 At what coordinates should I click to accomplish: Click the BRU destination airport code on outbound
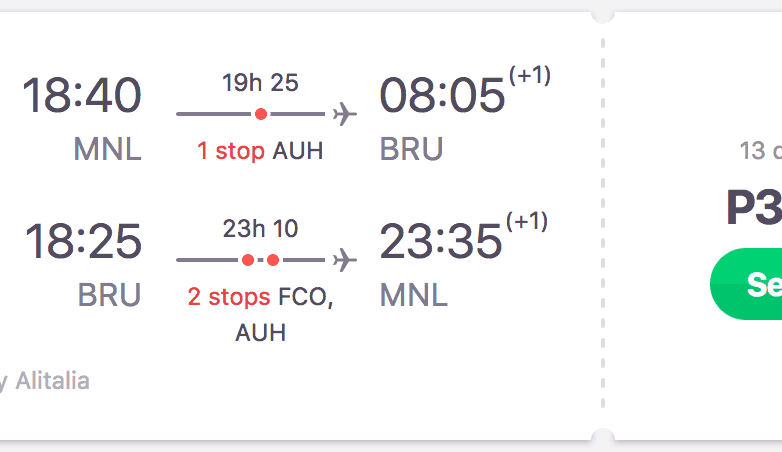tap(411, 150)
